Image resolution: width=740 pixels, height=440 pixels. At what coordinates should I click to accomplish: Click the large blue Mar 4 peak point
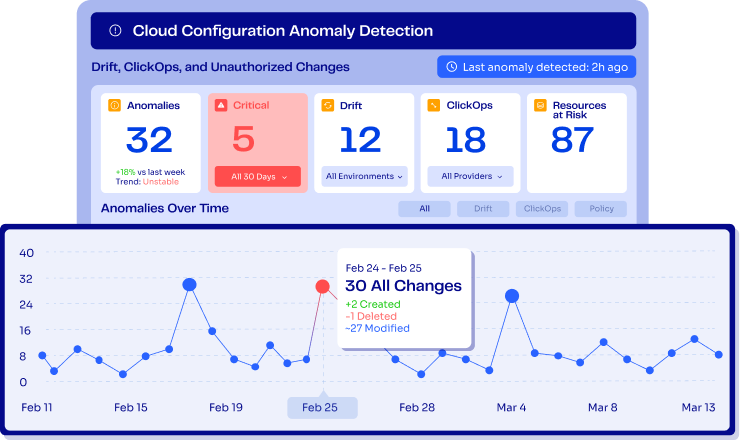pyautogui.click(x=512, y=296)
